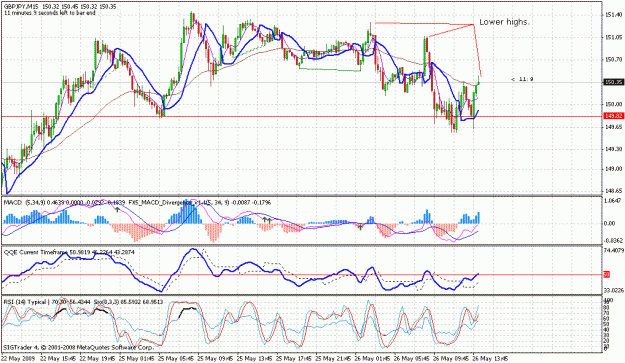Click the left arrow of the green arrow pair in MACD pane

click(264, 220)
